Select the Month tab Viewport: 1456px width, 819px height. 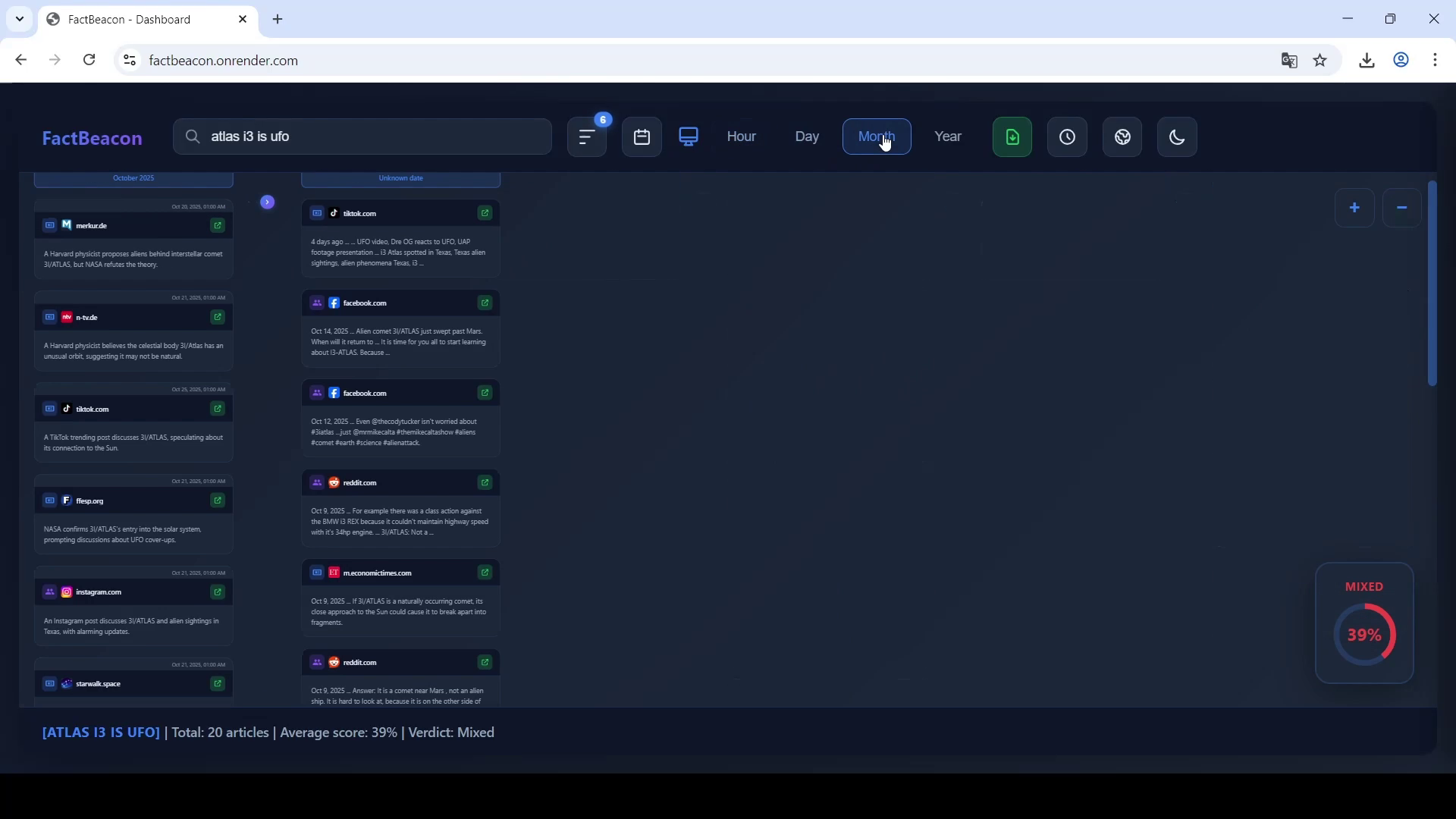(x=876, y=136)
